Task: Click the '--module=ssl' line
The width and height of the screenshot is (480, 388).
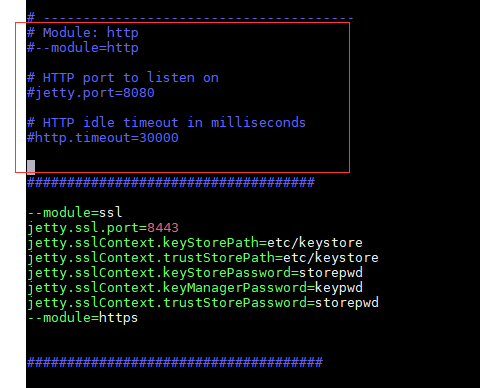Action: [x=75, y=212]
